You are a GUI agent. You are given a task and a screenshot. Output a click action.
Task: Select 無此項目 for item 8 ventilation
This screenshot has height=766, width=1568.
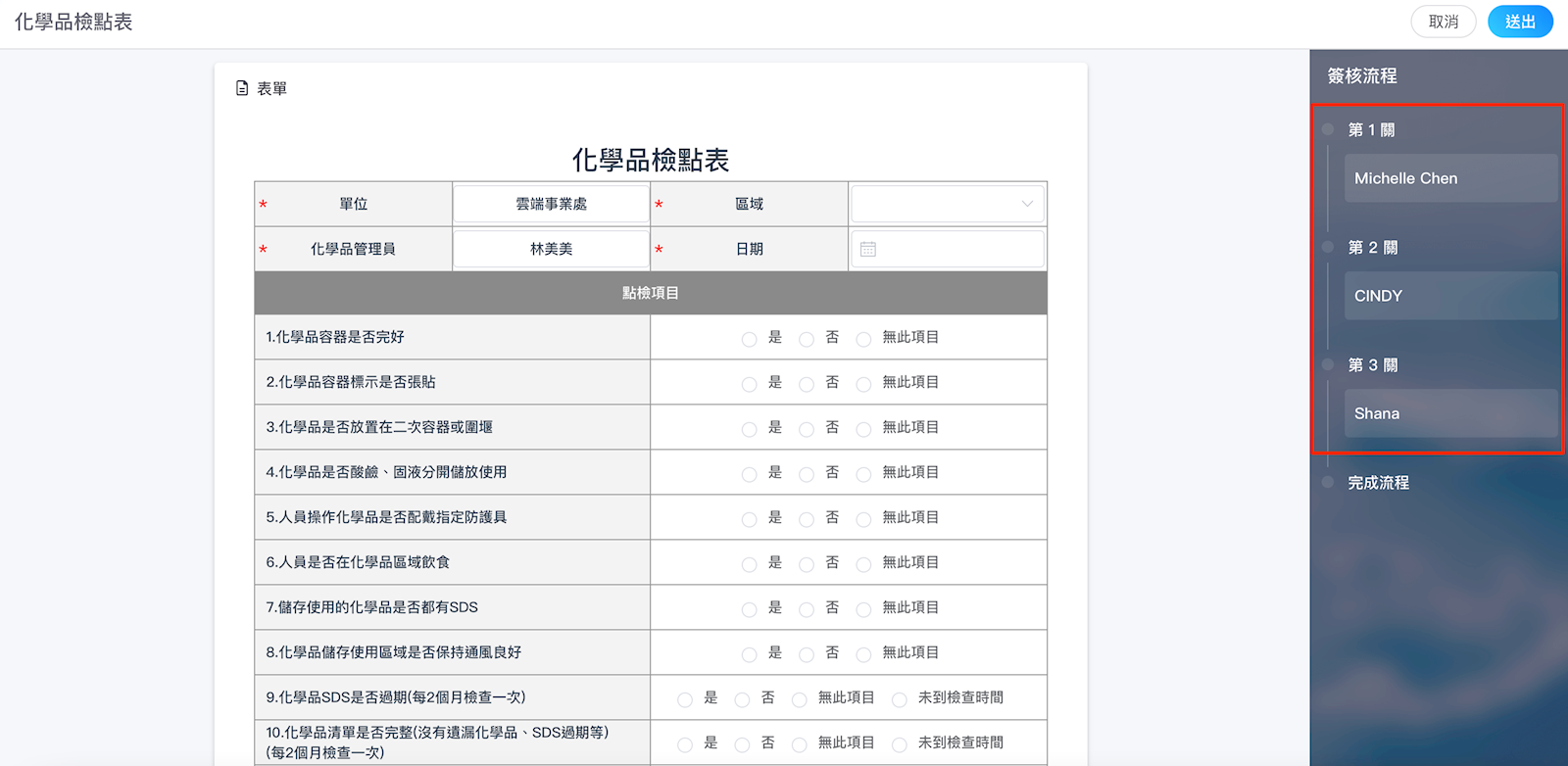click(863, 654)
